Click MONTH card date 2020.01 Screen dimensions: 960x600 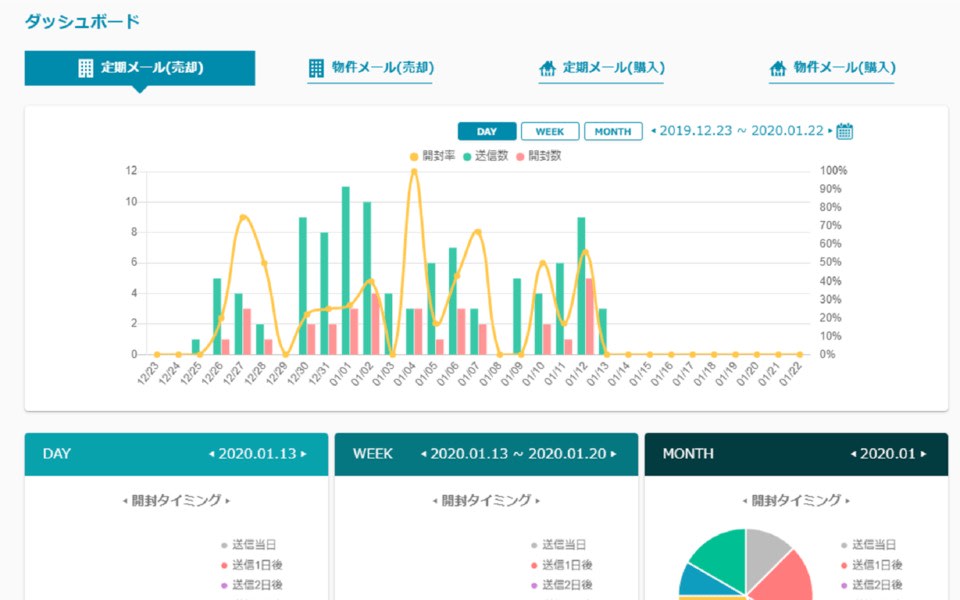(888, 454)
